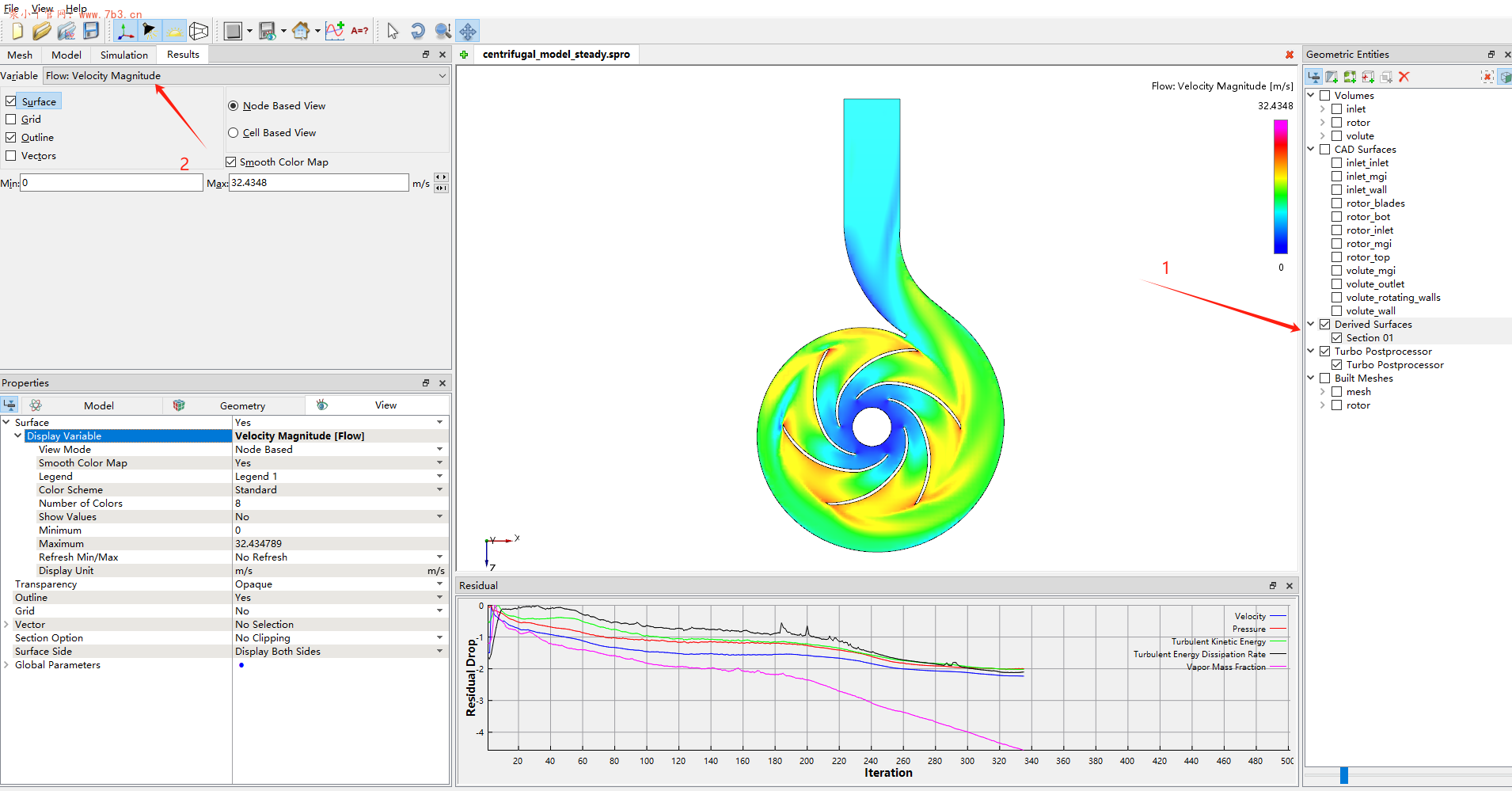
Task: Select the rotate view tool
Action: pos(417,31)
